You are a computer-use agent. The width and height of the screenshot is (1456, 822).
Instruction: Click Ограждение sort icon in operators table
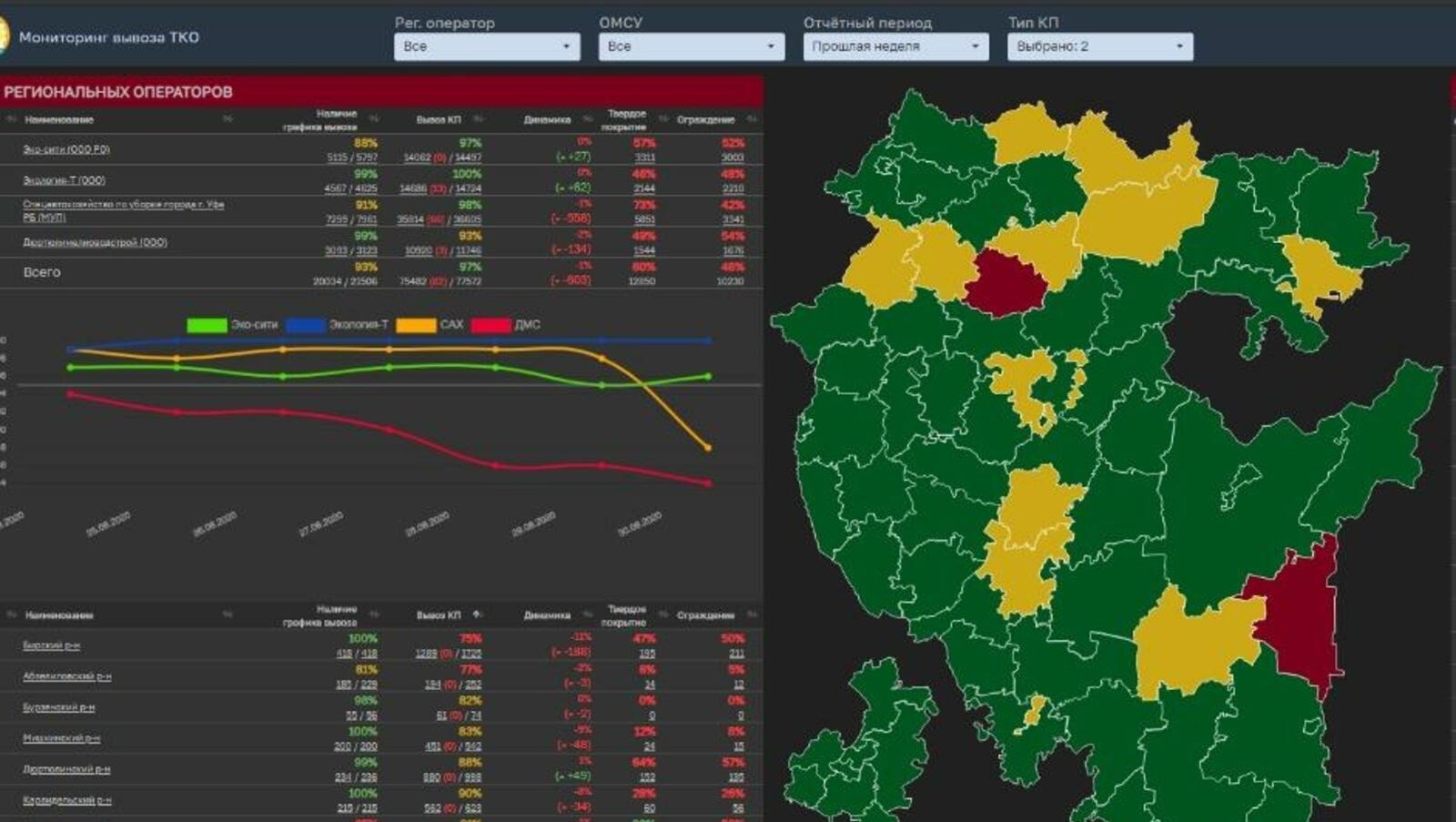pos(751,119)
